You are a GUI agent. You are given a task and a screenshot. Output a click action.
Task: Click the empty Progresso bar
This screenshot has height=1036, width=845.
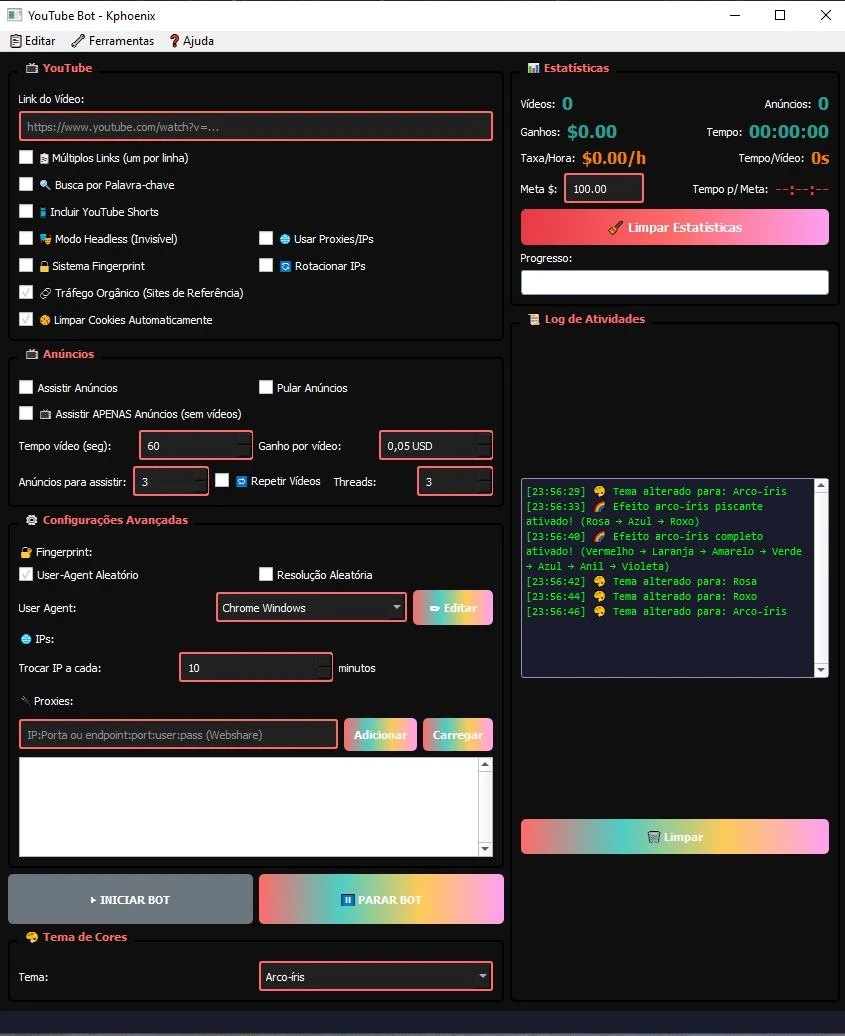(x=674, y=283)
